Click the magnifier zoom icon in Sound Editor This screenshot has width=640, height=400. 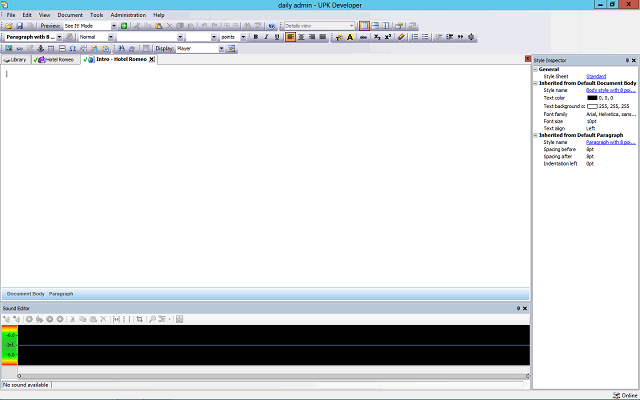152,319
